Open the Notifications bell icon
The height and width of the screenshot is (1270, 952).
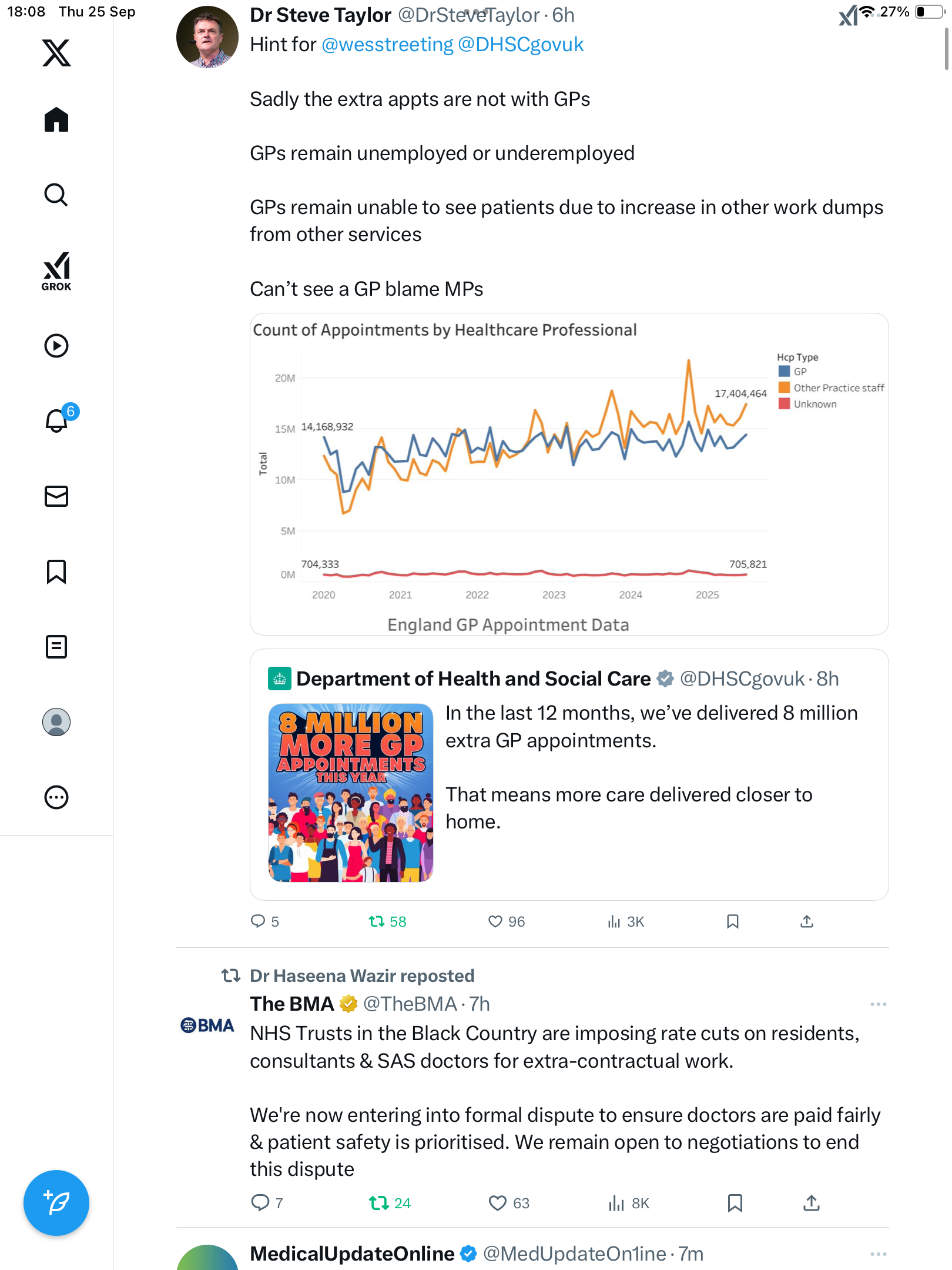(57, 420)
